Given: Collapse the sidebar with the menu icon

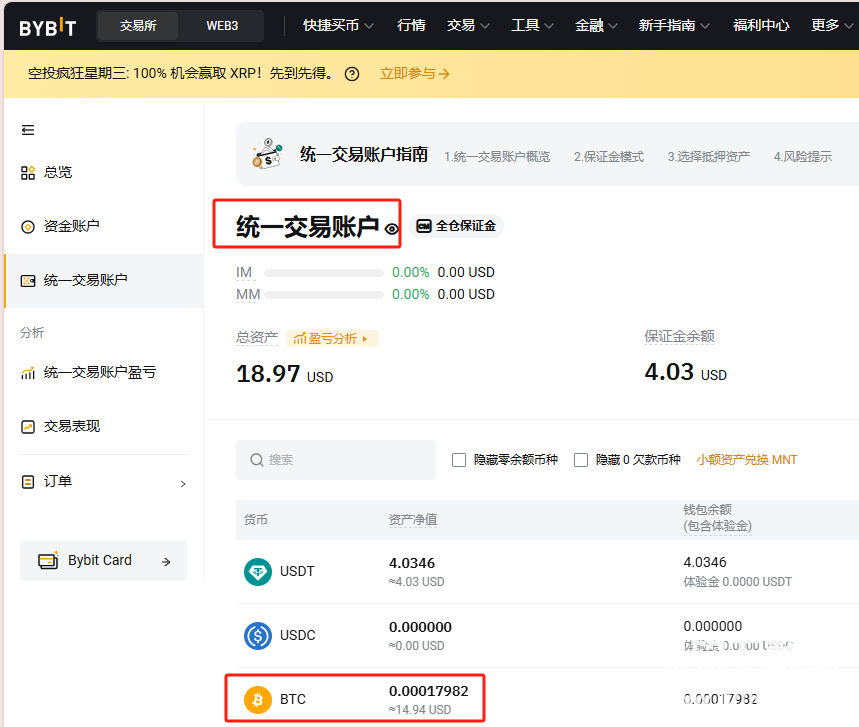Looking at the screenshot, I should (x=28, y=130).
